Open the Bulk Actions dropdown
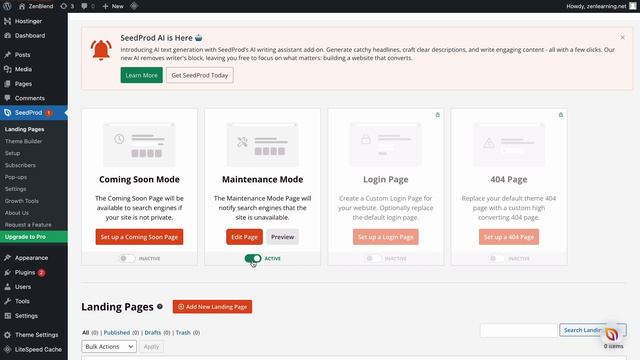Image resolution: width=640 pixels, height=360 pixels. point(109,347)
